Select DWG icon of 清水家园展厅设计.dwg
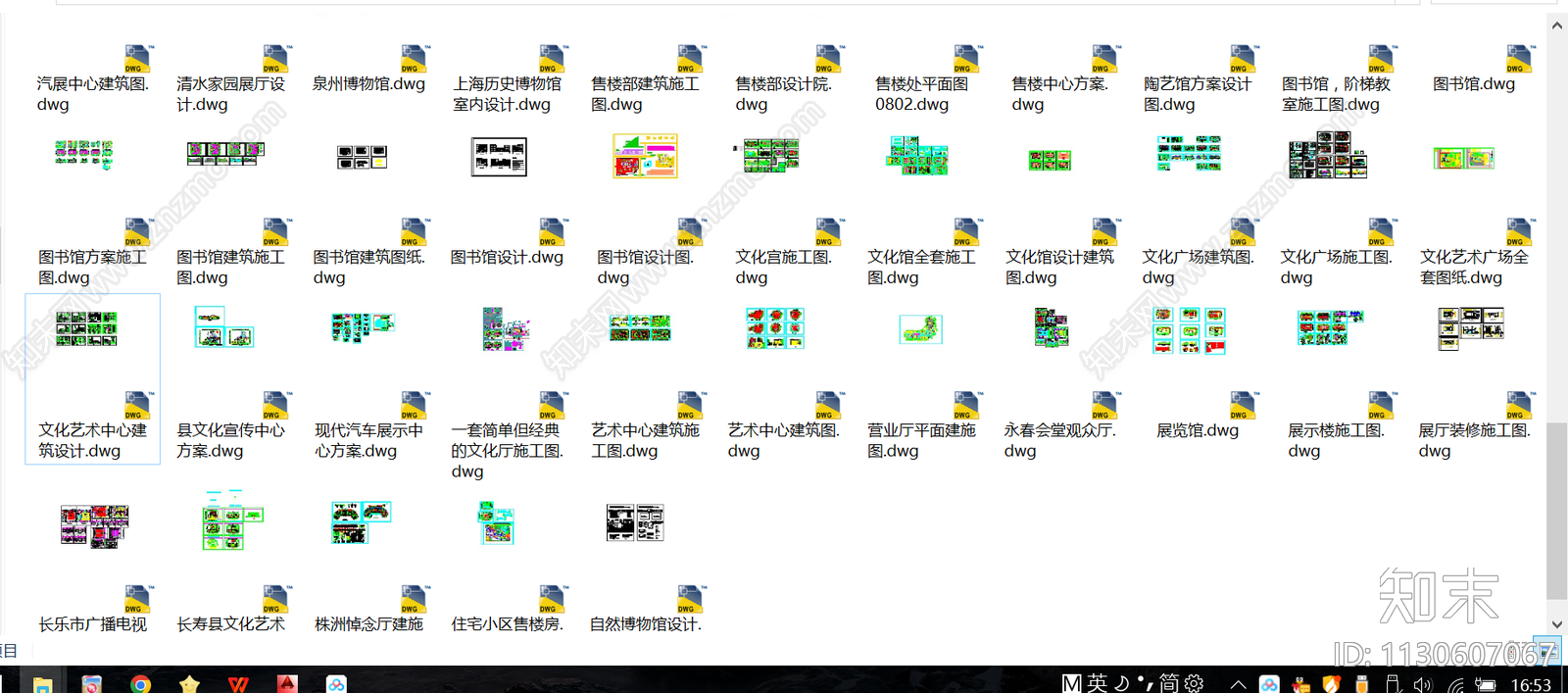Image resolution: width=1568 pixels, height=693 pixels. [x=275, y=59]
